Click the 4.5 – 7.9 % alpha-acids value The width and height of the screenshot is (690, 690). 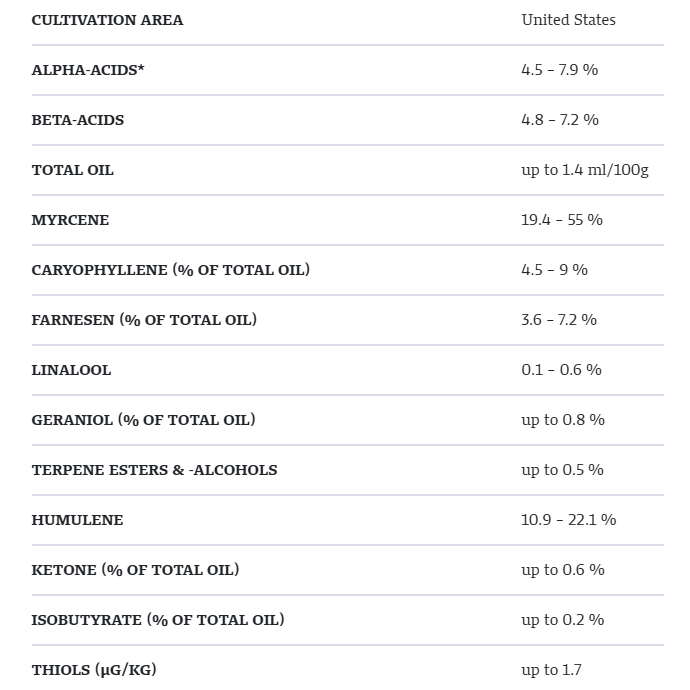tap(560, 70)
